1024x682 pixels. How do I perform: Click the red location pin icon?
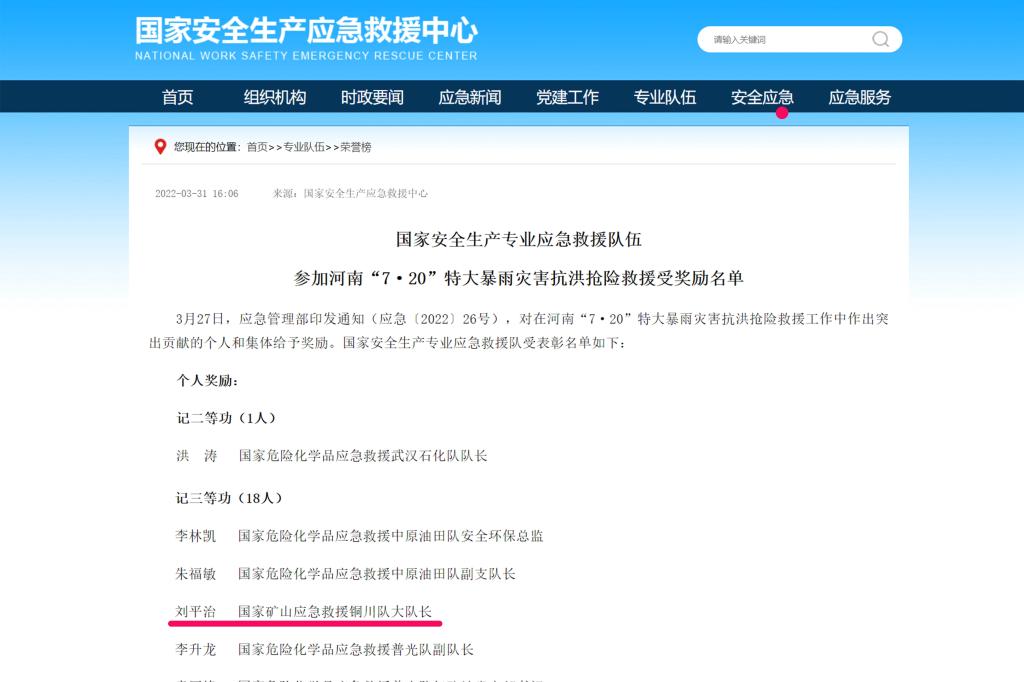pos(160,147)
